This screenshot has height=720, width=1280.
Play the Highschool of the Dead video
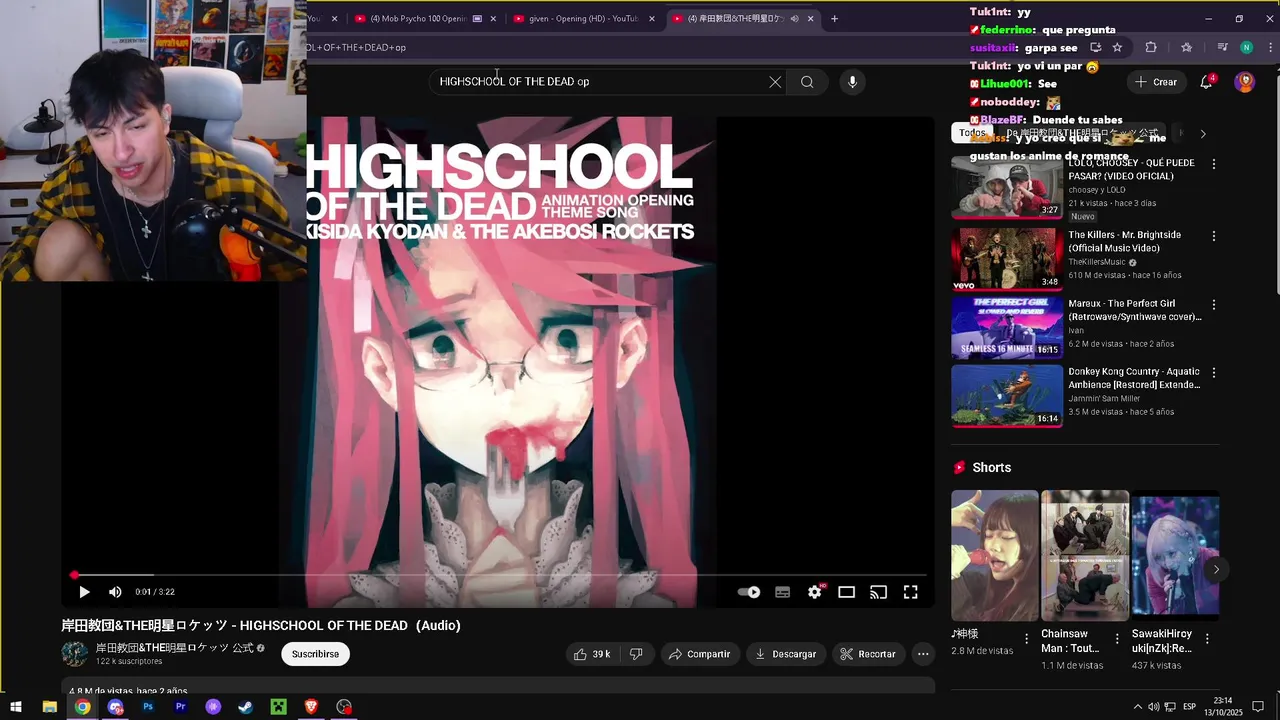84,592
